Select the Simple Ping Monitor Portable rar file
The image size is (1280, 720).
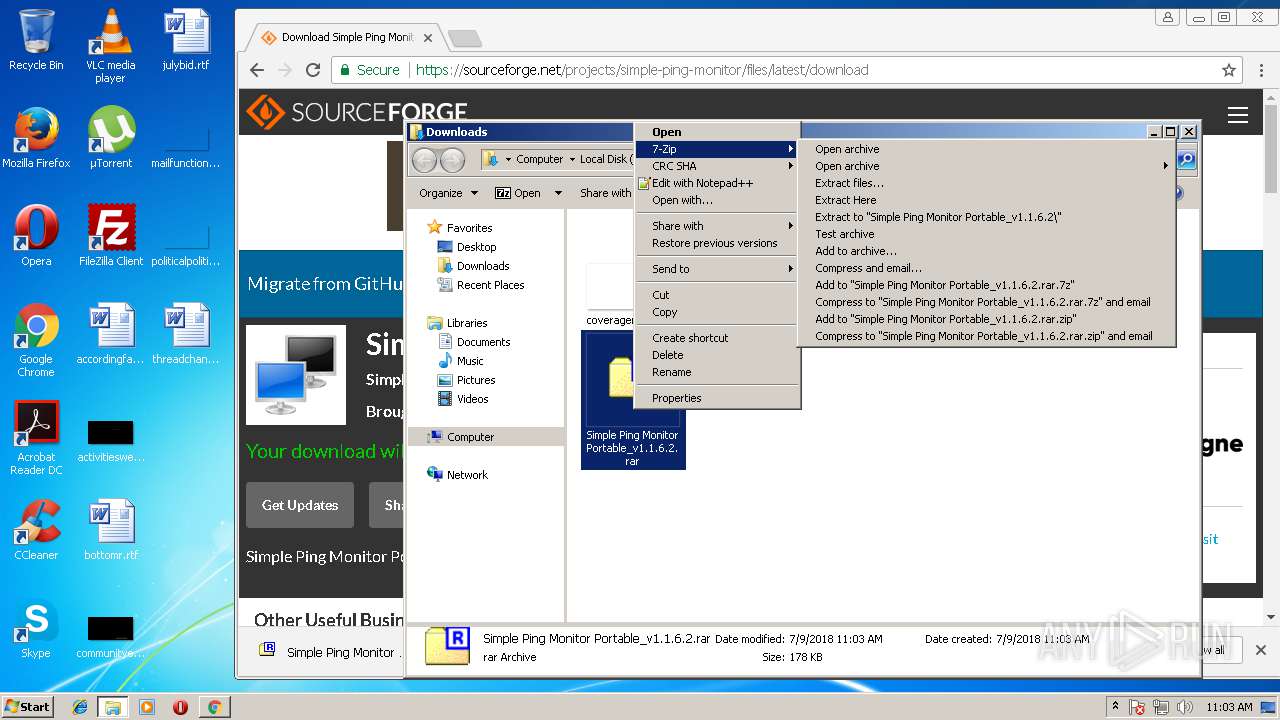coord(633,400)
